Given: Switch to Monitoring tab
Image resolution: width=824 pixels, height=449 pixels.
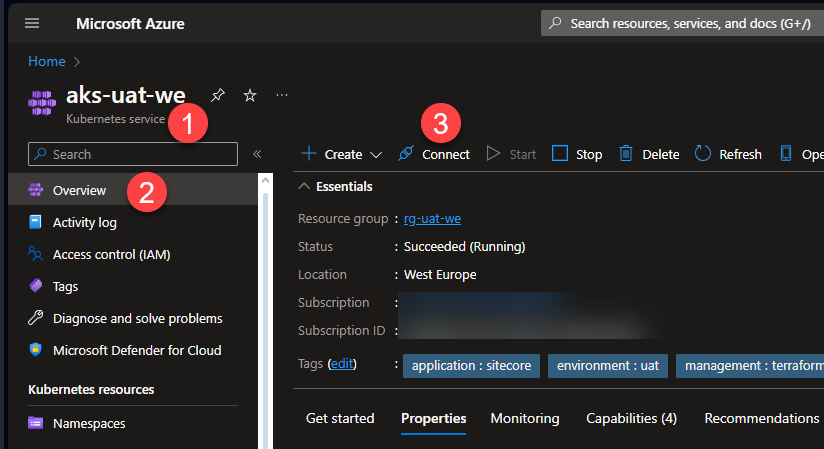Looking at the screenshot, I should pos(524,419).
